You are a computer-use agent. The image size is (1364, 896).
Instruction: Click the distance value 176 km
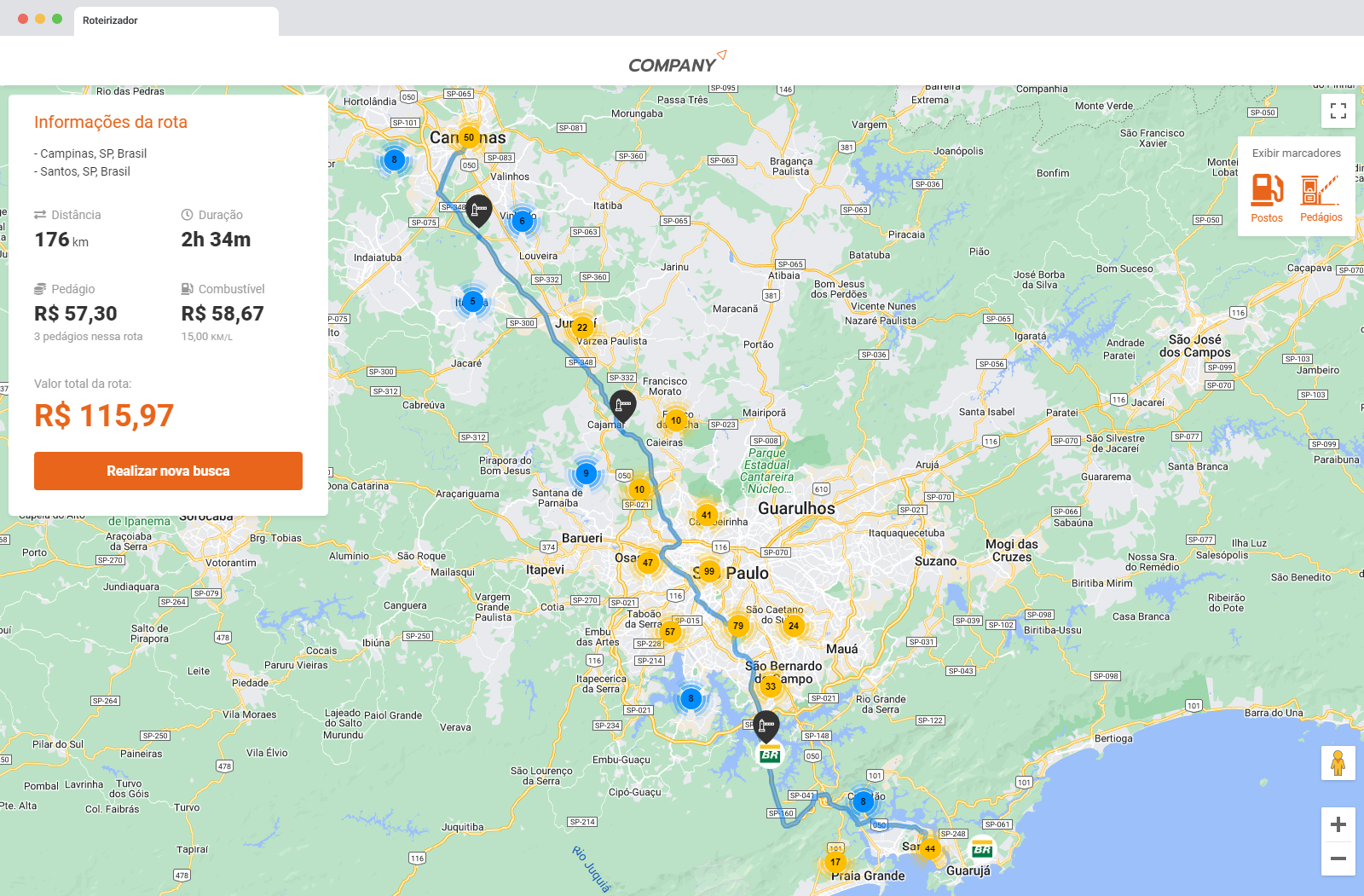click(61, 240)
